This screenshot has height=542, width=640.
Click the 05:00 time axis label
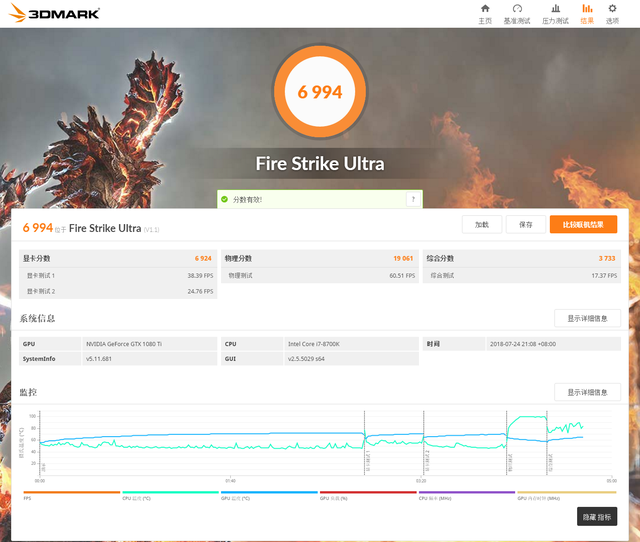pyautogui.click(x=611, y=481)
